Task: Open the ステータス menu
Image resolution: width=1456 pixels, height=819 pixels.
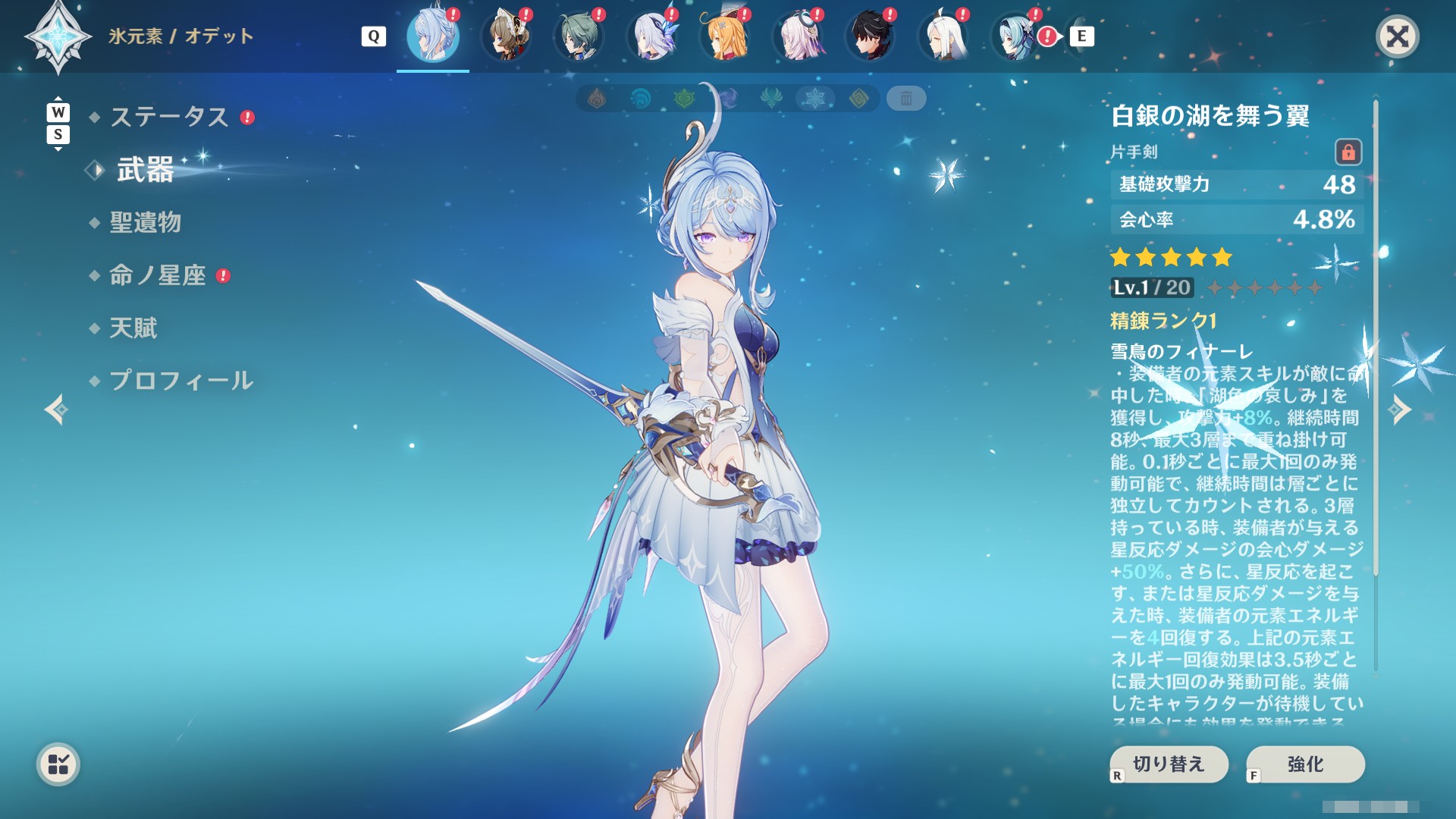Action: pyautogui.click(x=169, y=117)
